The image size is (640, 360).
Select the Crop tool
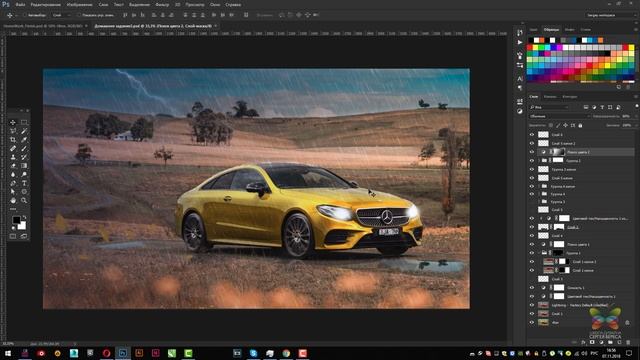(x=13, y=140)
